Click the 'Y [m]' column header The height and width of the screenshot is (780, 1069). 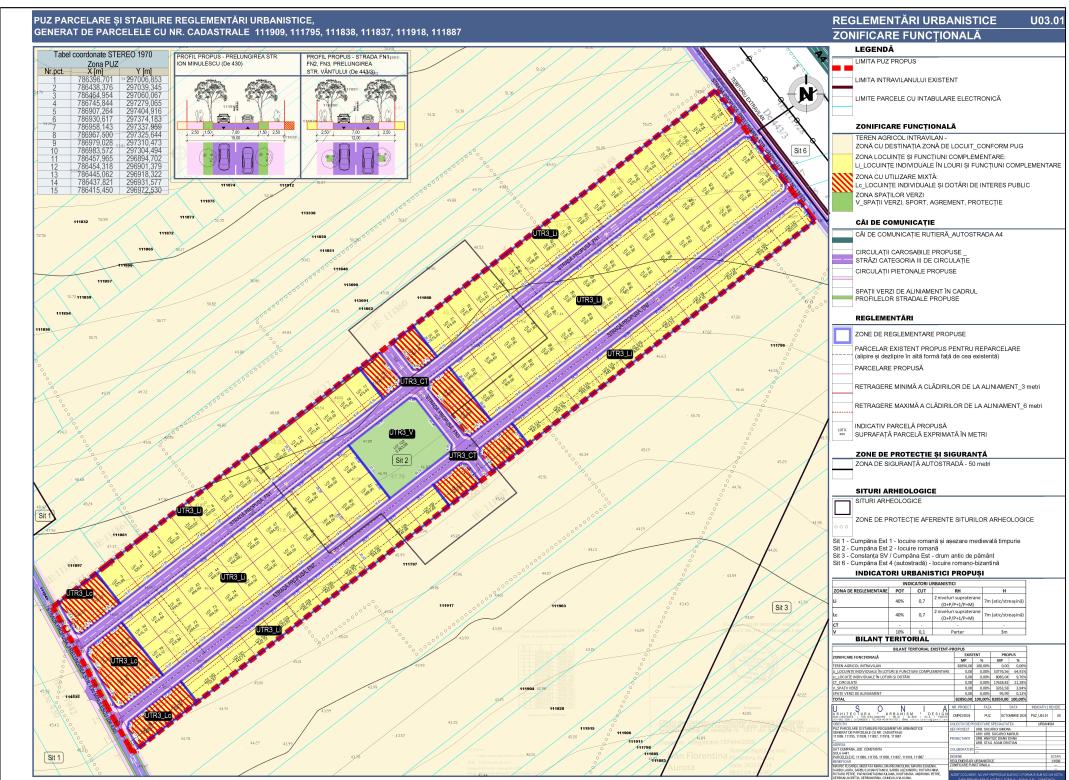(145, 72)
